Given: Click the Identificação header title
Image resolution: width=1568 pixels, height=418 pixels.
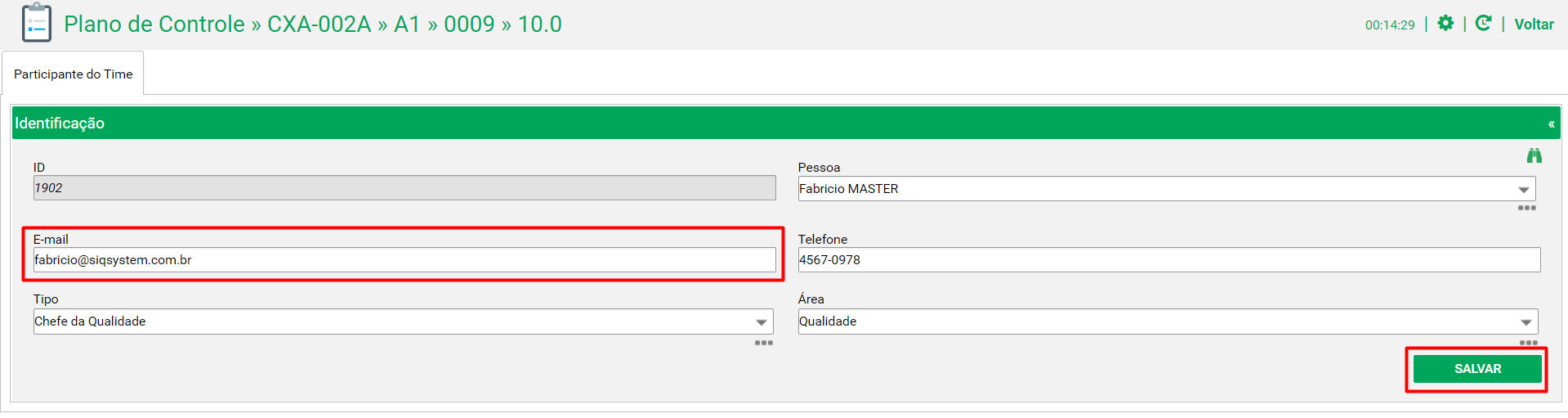Looking at the screenshot, I should pos(60,124).
